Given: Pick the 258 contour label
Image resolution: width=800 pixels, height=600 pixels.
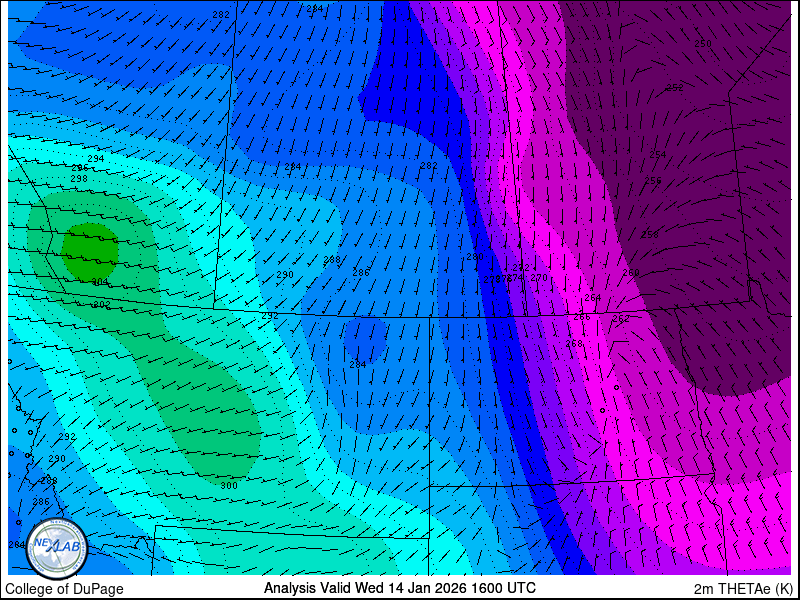Looking at the screenshot, I should click(649, 235).
